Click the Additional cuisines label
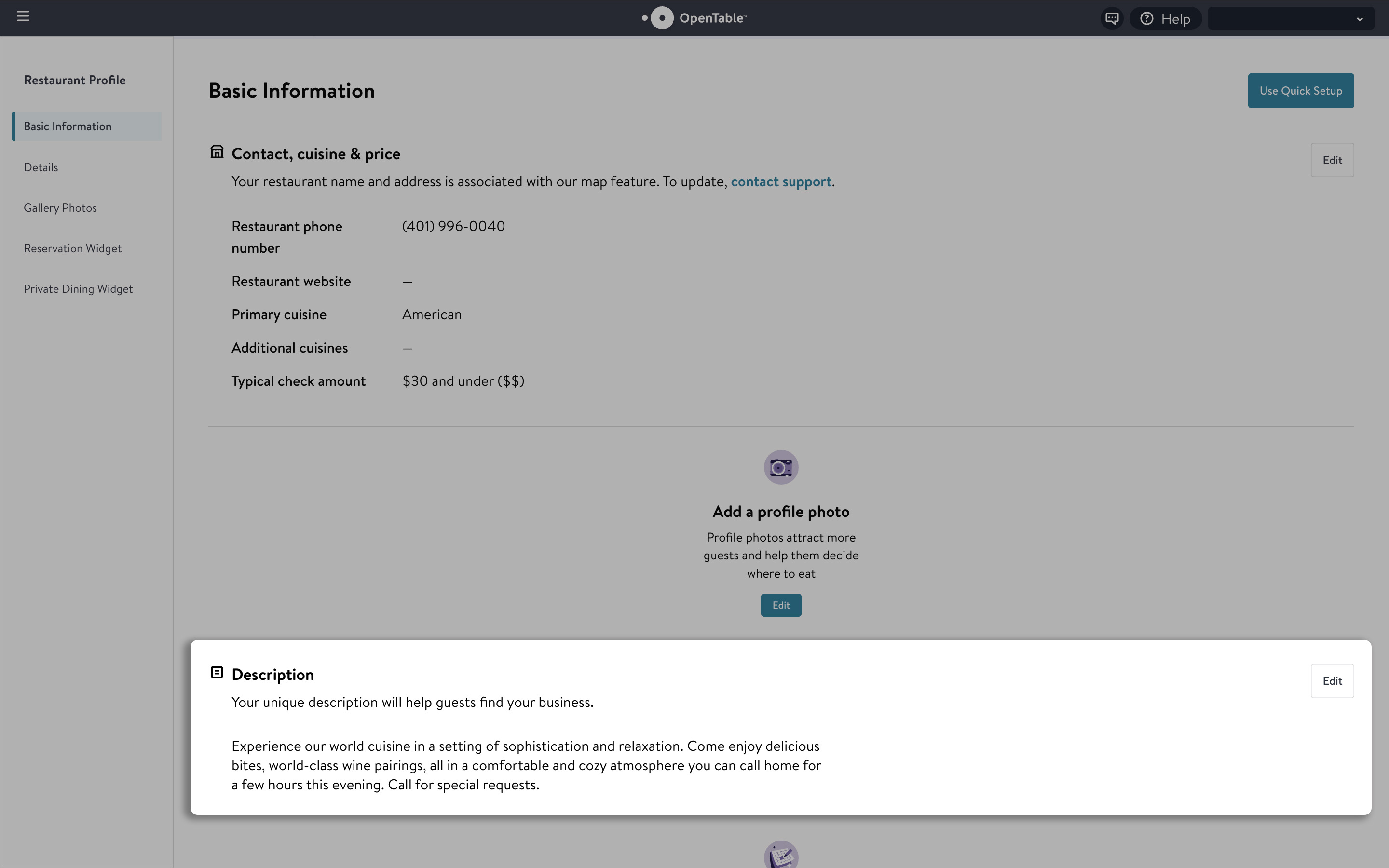1389x868 pixels. [289, 348]
